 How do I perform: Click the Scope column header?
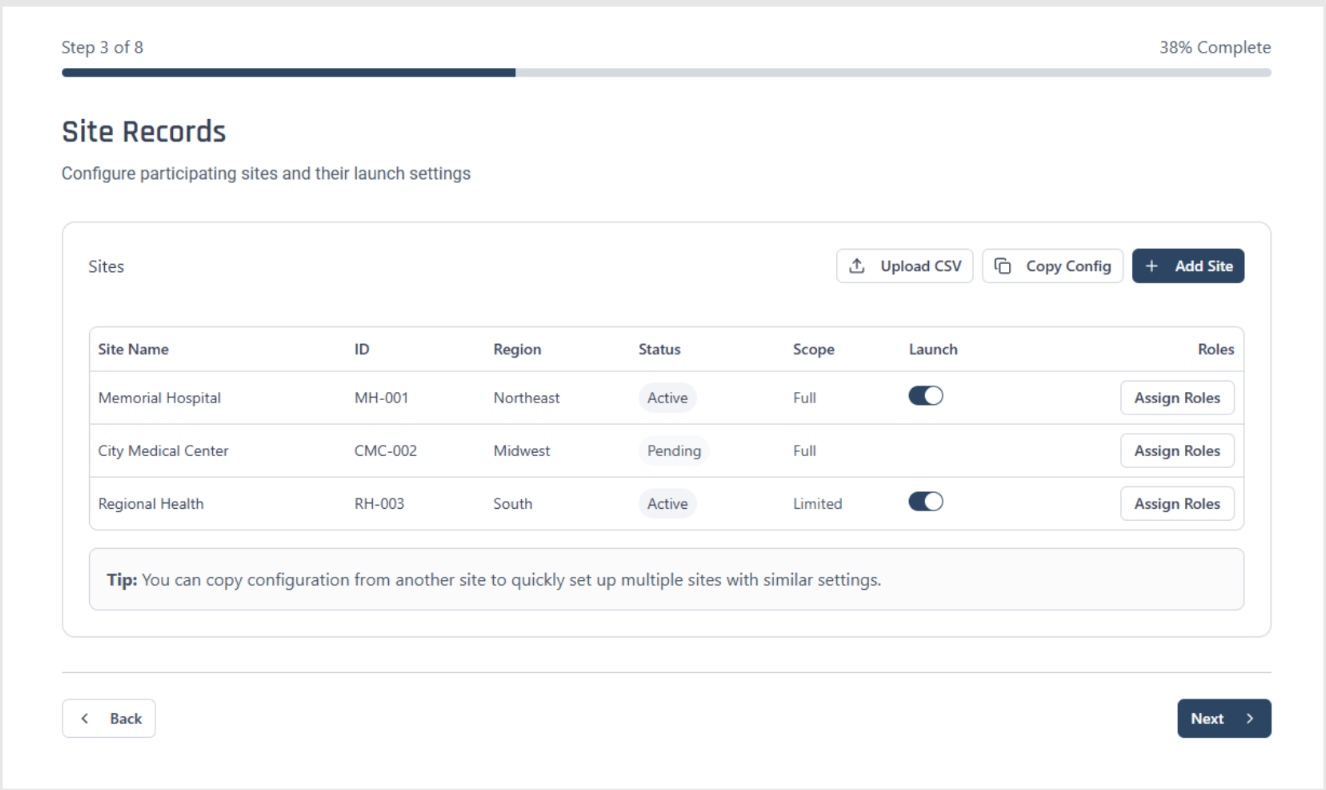pyautogui.click(x=813, y=350)
